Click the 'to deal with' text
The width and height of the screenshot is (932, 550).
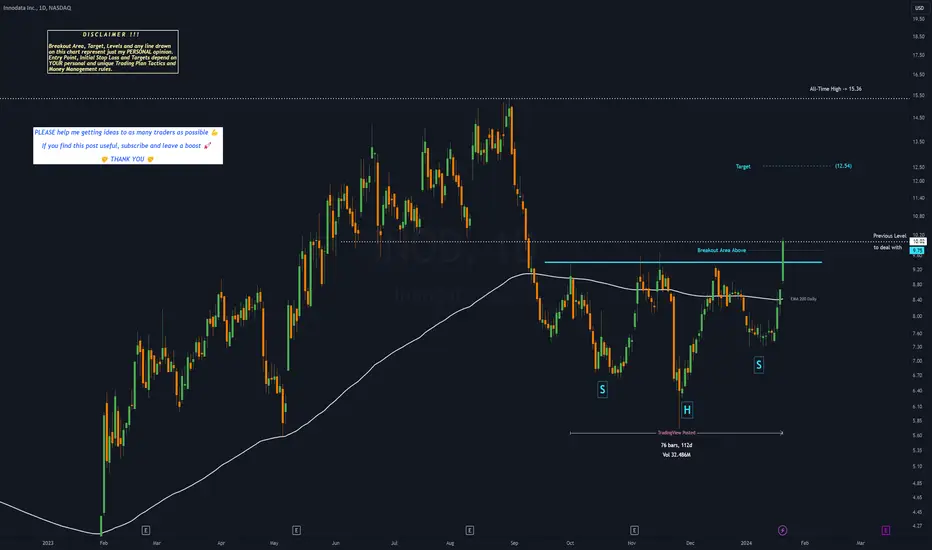887,247
